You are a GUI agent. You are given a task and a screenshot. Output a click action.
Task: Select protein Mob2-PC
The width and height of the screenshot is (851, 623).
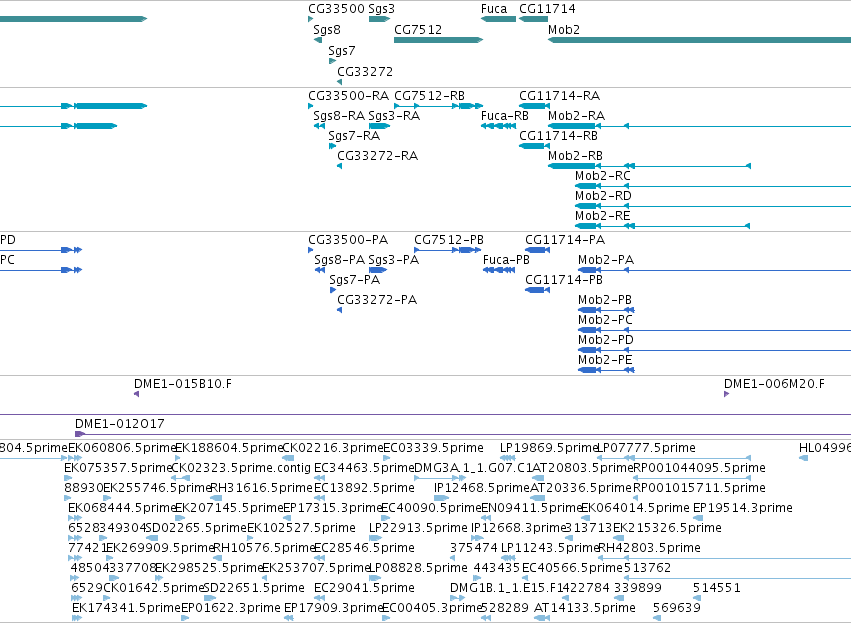click(605, 320)
